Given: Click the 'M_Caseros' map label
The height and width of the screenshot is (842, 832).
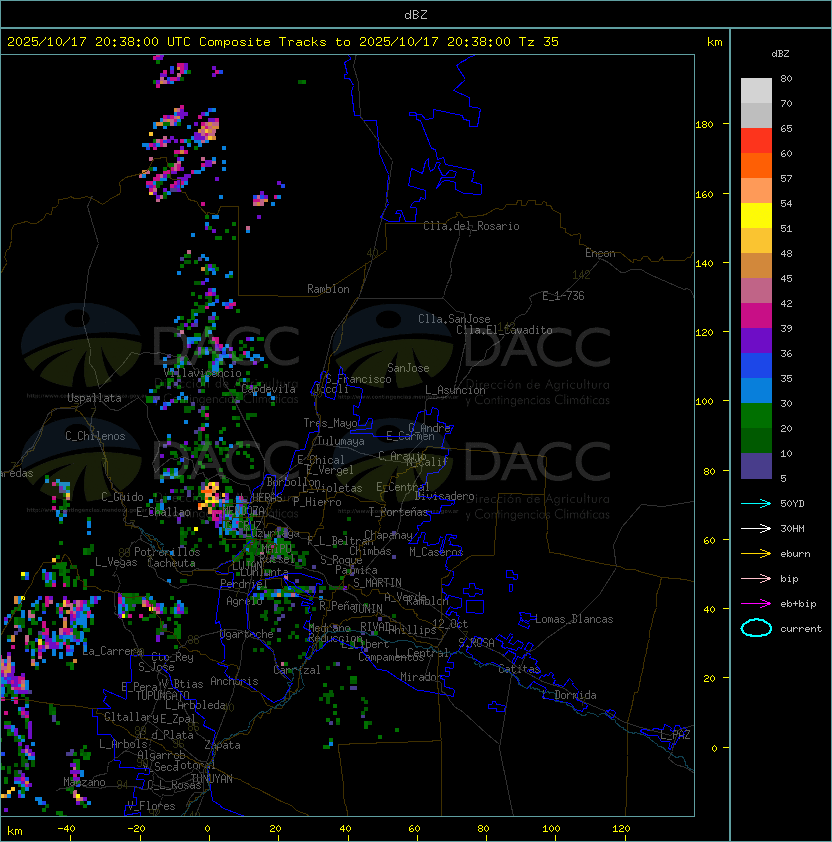Looking at the screenshot, I should click(x=436, y=551).
